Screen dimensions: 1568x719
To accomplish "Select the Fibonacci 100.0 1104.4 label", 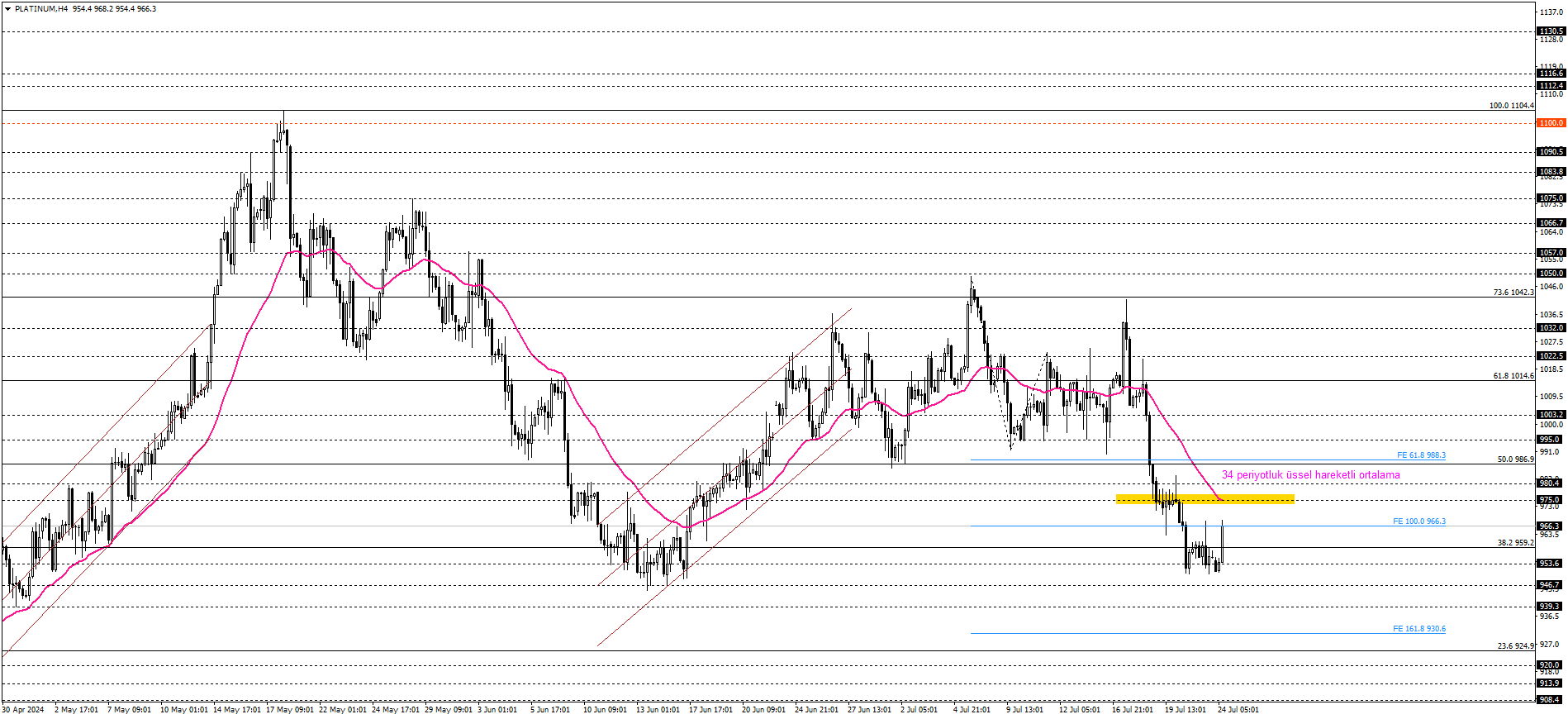I will 1511,106.
